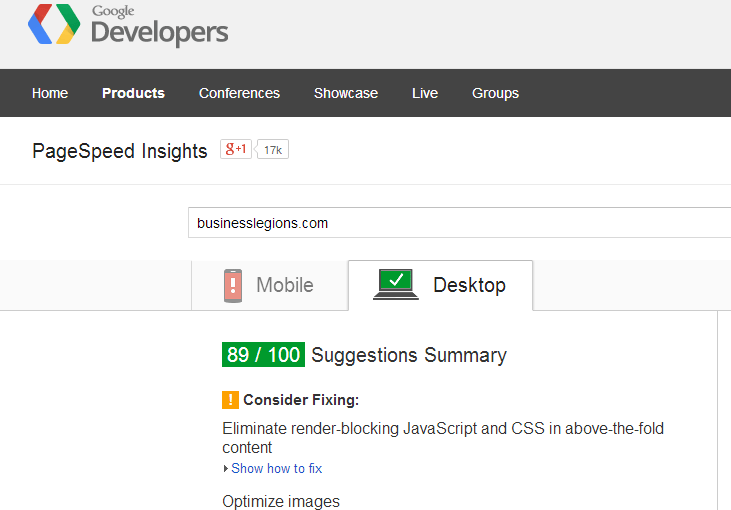Expand the Show how to fix details
This screenshot has width=731, height=510.
click(275, 468)
